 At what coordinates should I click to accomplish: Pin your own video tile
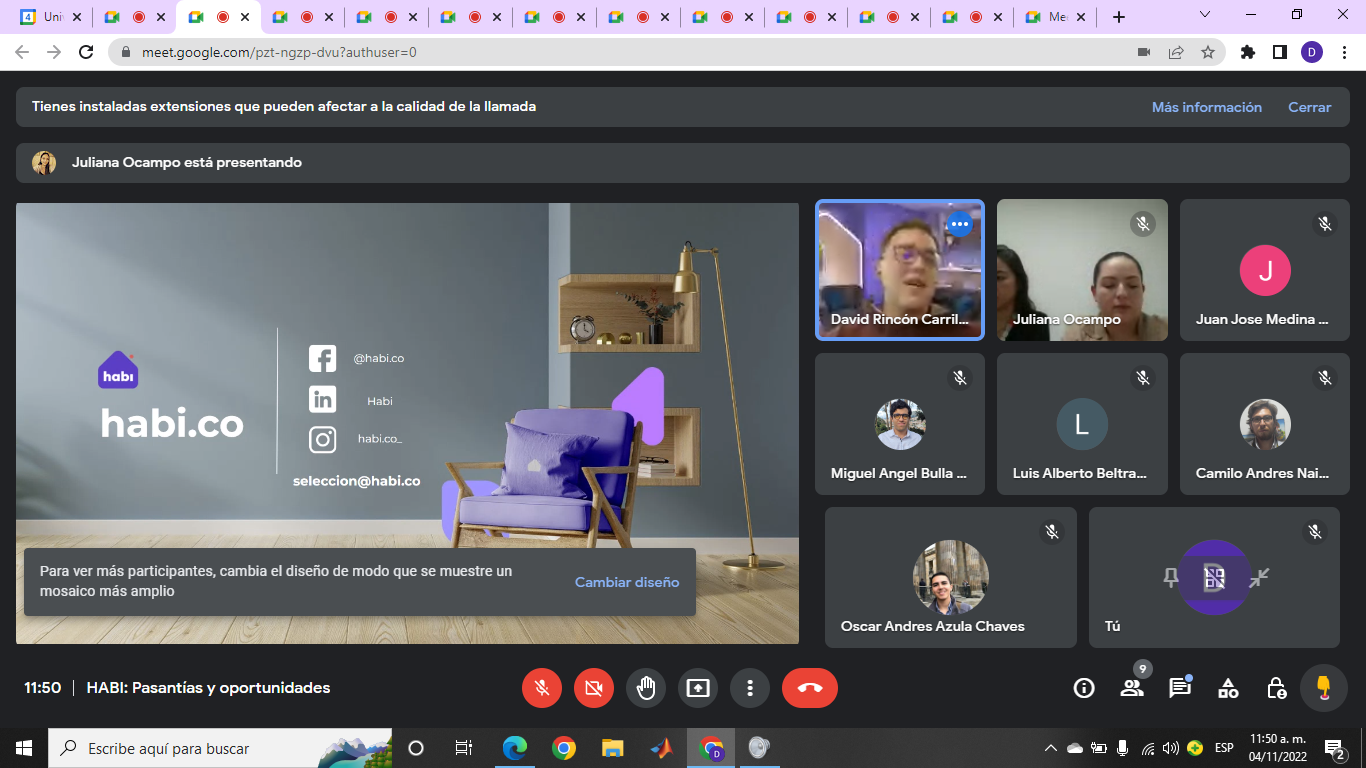click(x=1171, y=577)
